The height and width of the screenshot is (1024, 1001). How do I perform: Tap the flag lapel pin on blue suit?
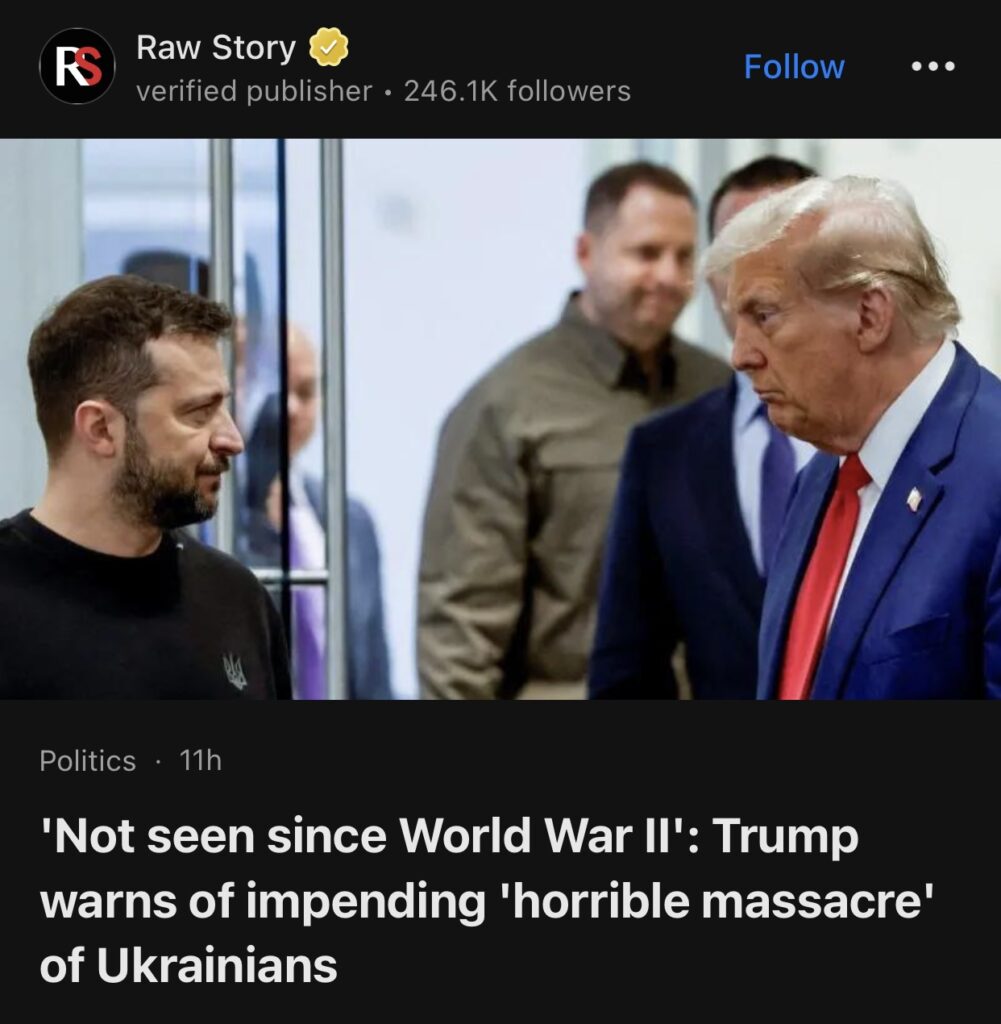914,500
